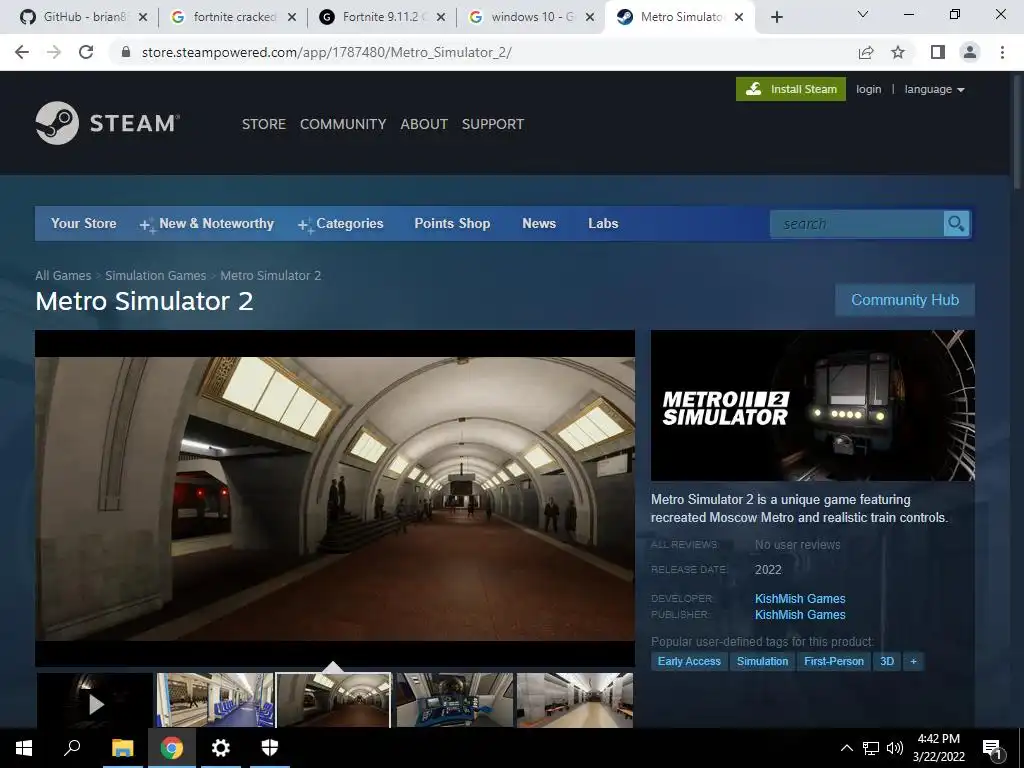Select the driver cab controls thumbnail
Screen dimensions: 1024x768
pos(455,701)
